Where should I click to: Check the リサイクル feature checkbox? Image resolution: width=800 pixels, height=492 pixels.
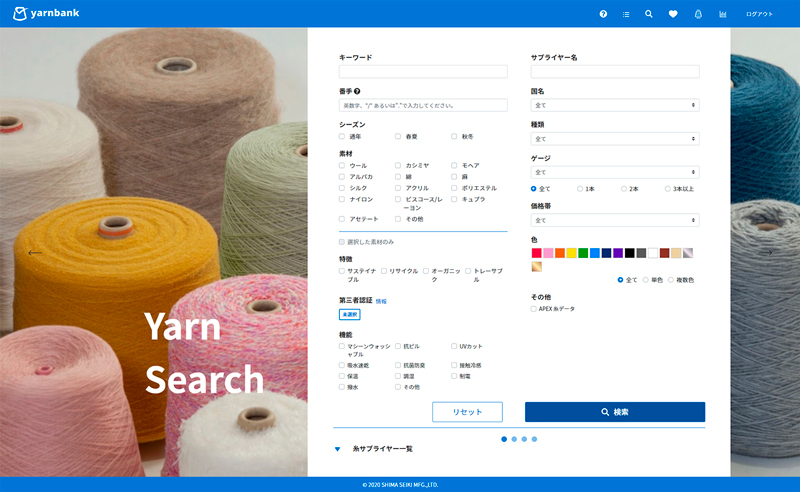[384, 271]
